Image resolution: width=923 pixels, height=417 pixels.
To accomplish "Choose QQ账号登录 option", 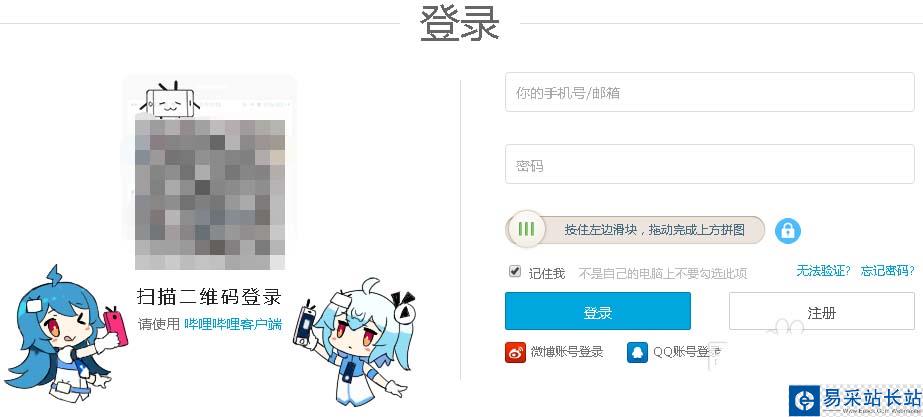I will click(686, 352).
